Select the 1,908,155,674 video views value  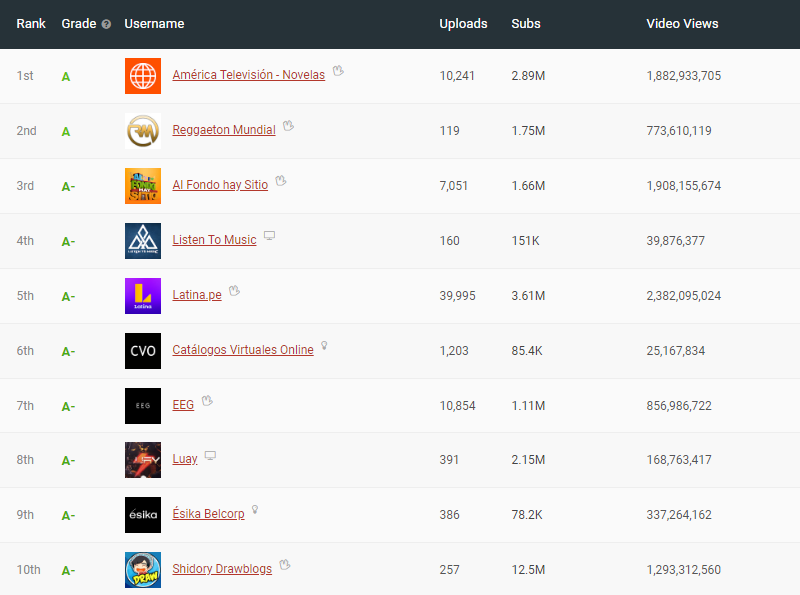(x=684, y=186)
